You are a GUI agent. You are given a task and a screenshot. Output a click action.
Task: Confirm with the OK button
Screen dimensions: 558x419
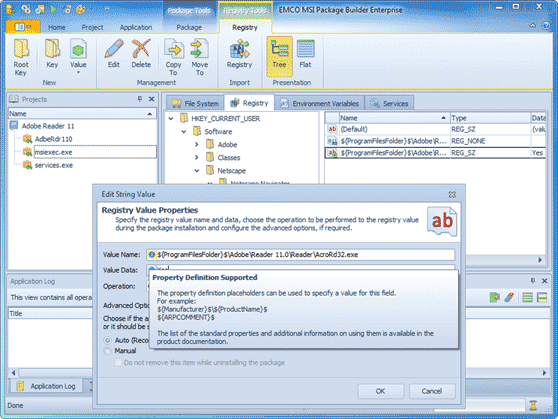(x=380, y=391)
